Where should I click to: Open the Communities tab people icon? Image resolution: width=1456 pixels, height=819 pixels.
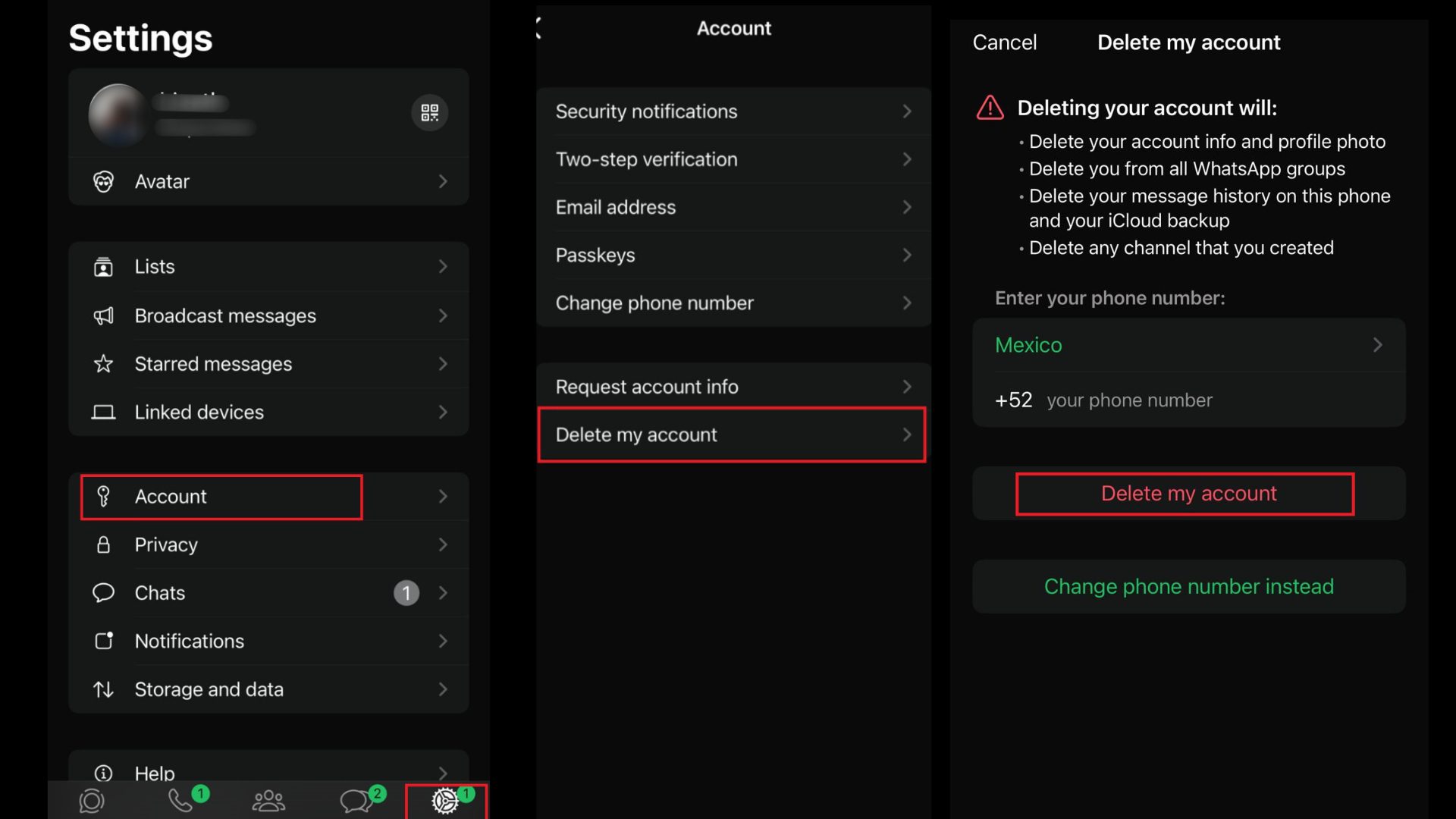[268, 801]
